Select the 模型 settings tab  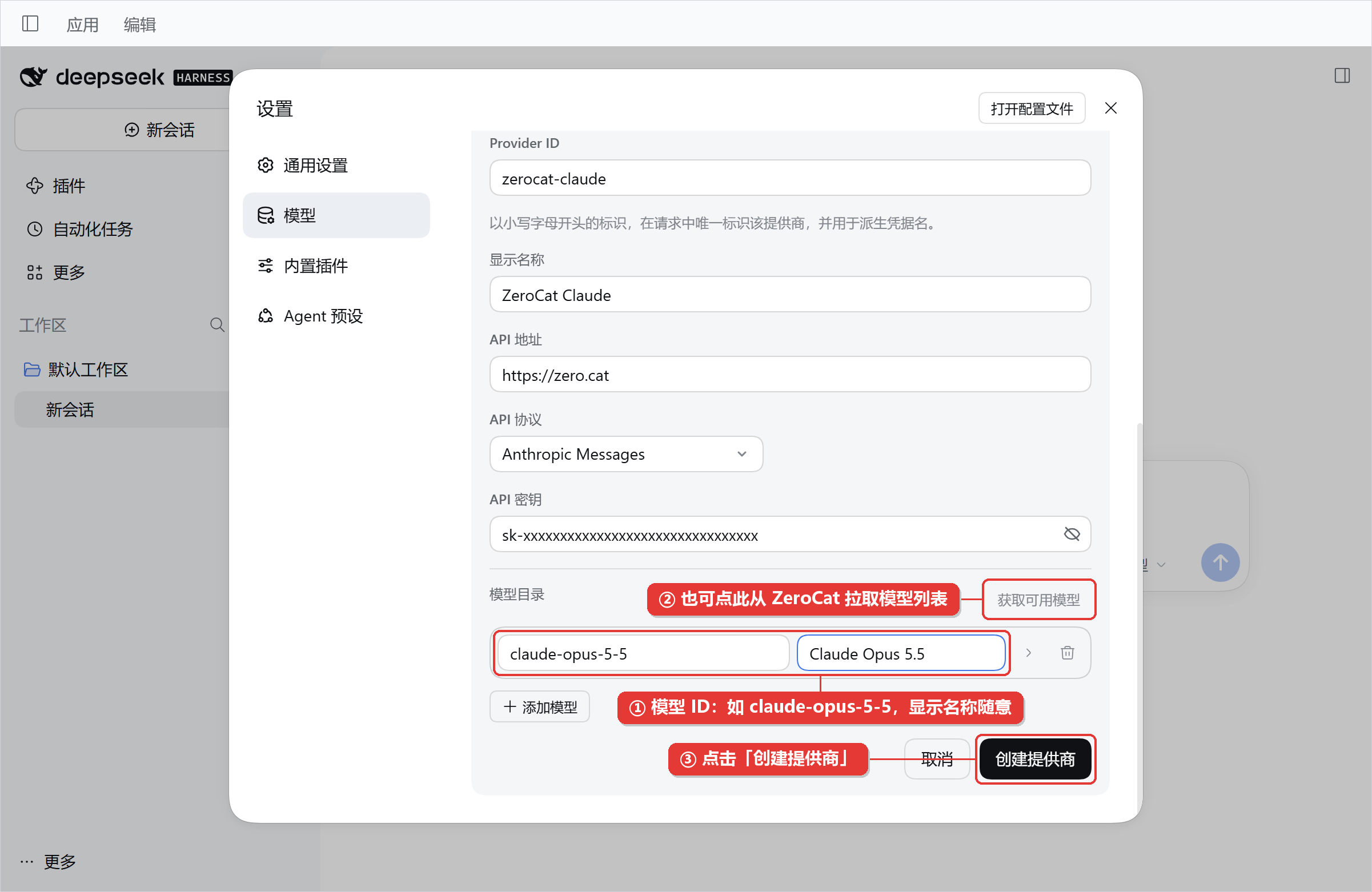coord(336,215)
